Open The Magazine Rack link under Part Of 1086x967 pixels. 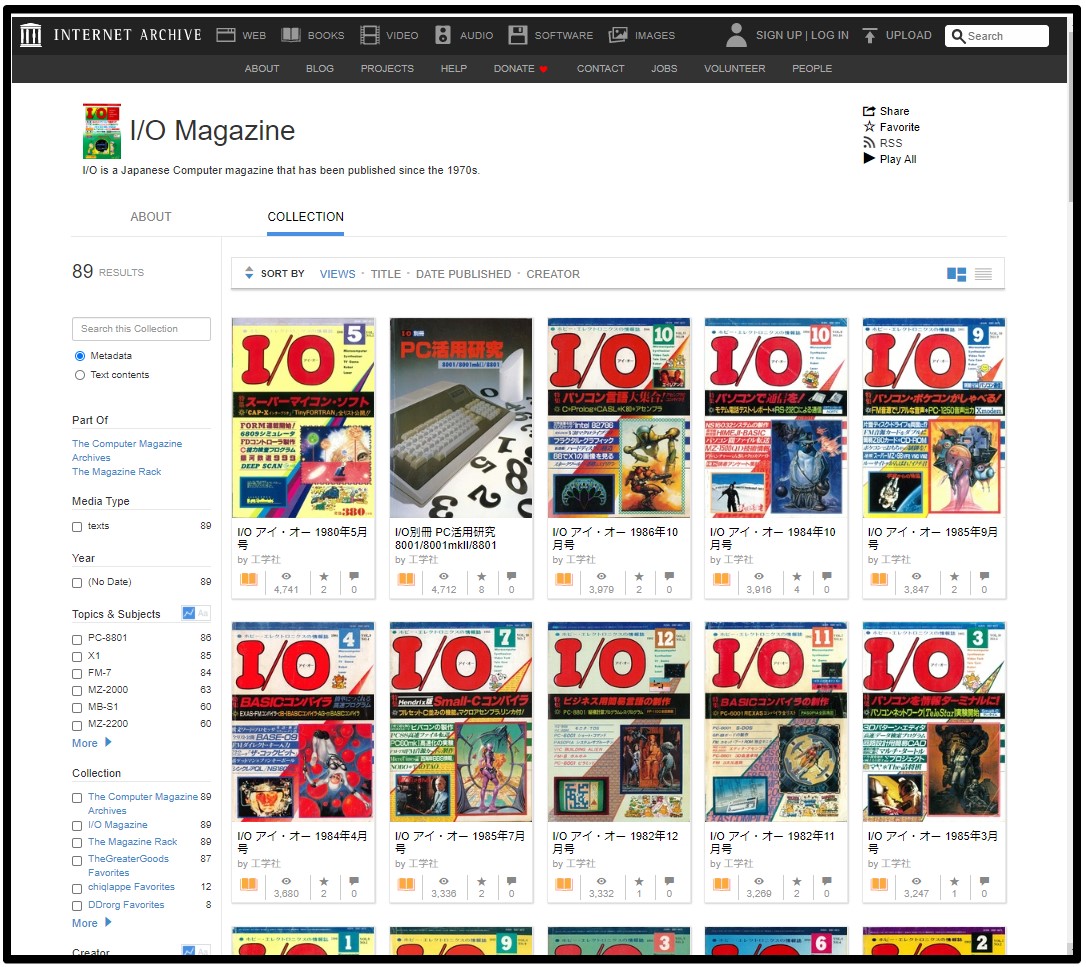tap(116, 472)
